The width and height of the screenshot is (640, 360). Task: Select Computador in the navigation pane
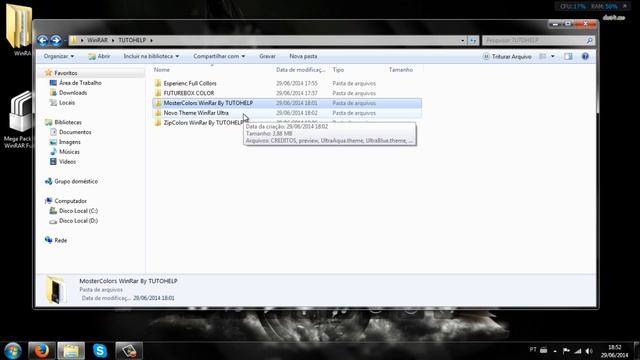(70, 201)
